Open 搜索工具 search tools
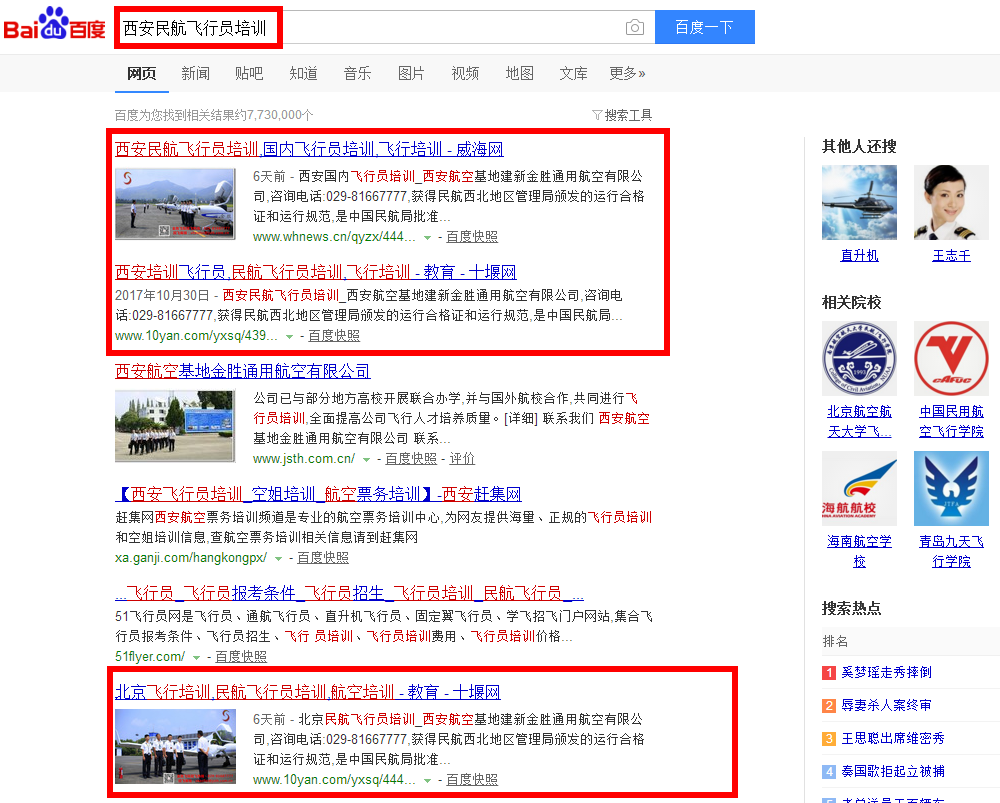The width and height of the screenshot is (1000, 803). [x=628, y=115]
